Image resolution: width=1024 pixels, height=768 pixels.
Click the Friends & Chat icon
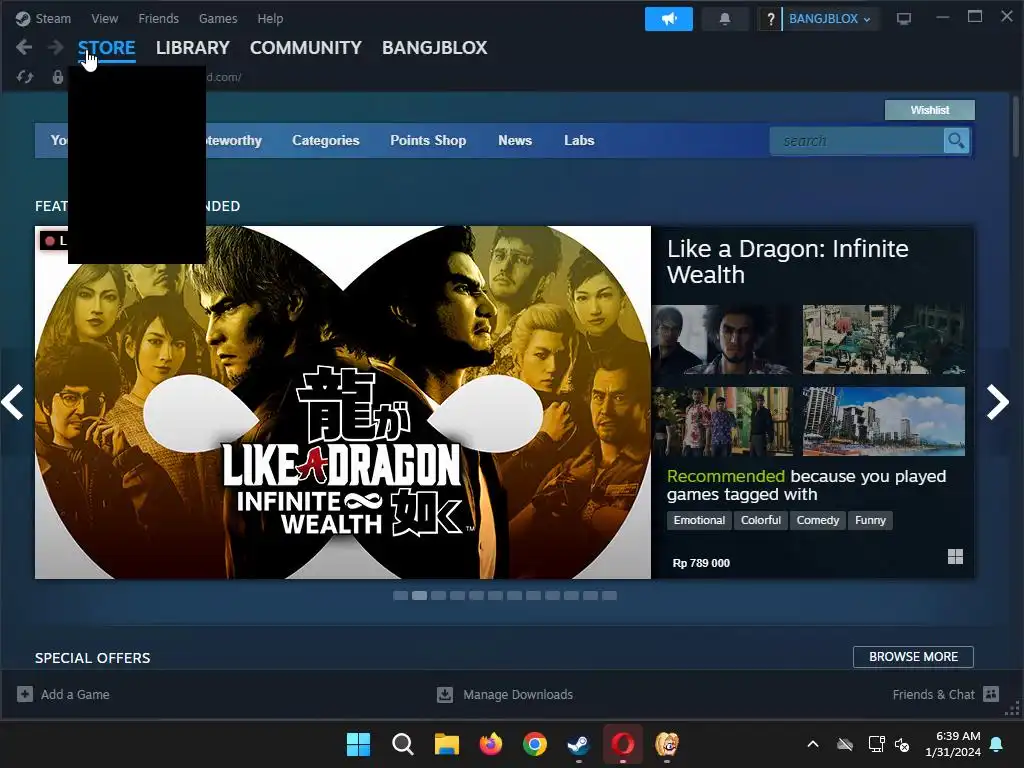click(x=991, y=694)
